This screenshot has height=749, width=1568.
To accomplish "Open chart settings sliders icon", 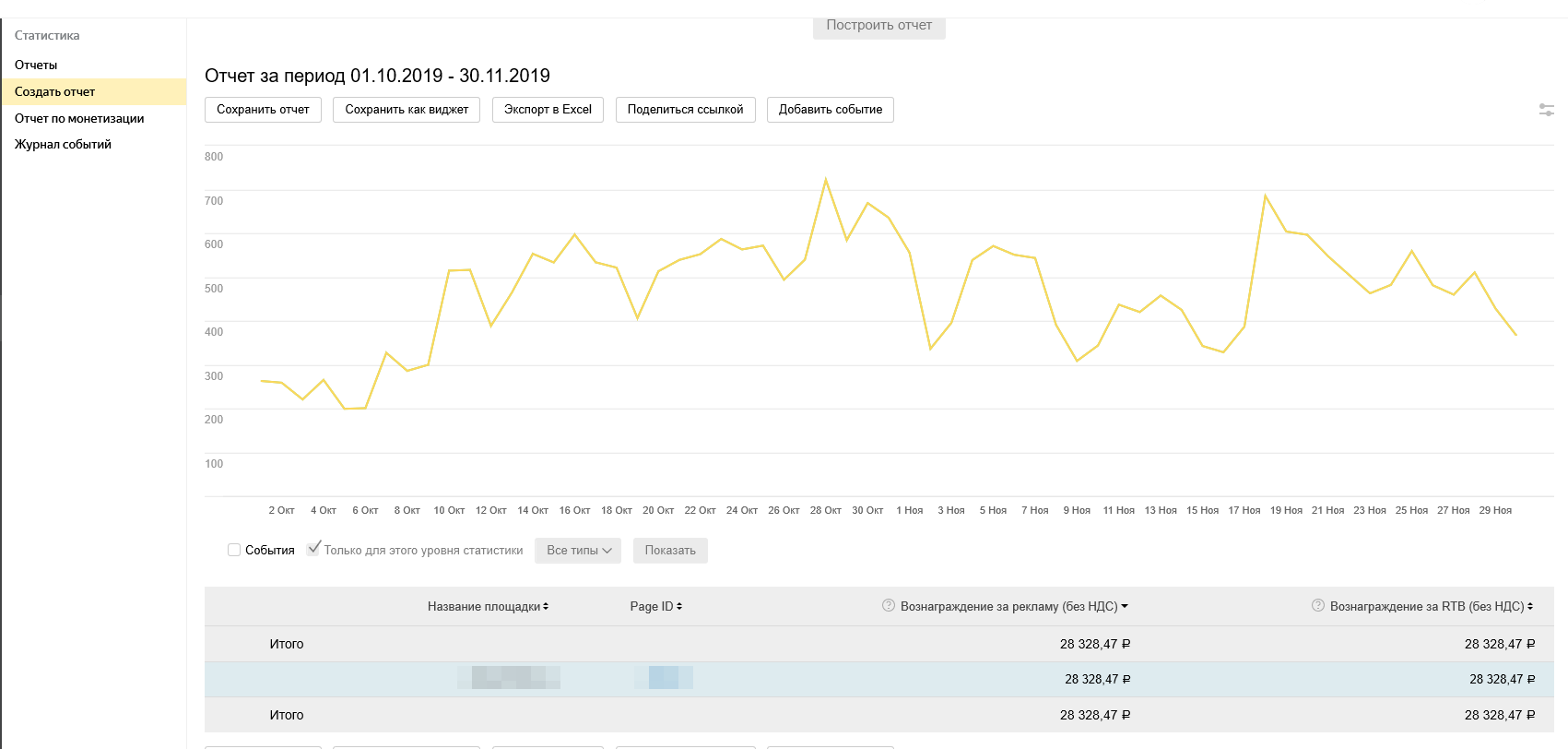I will click(1546, 110).
